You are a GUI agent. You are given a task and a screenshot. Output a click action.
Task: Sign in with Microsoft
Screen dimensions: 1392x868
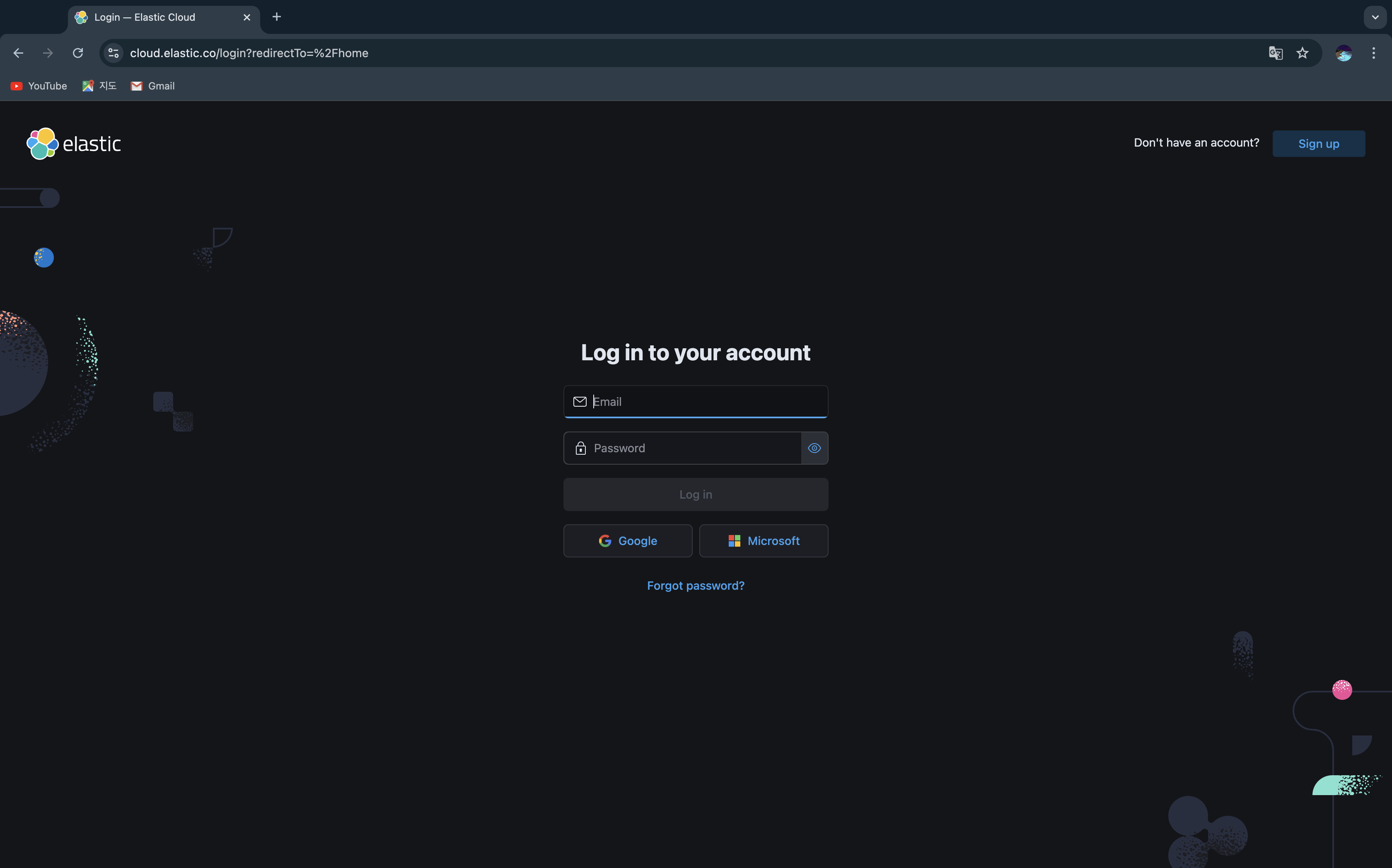point(764,541)
